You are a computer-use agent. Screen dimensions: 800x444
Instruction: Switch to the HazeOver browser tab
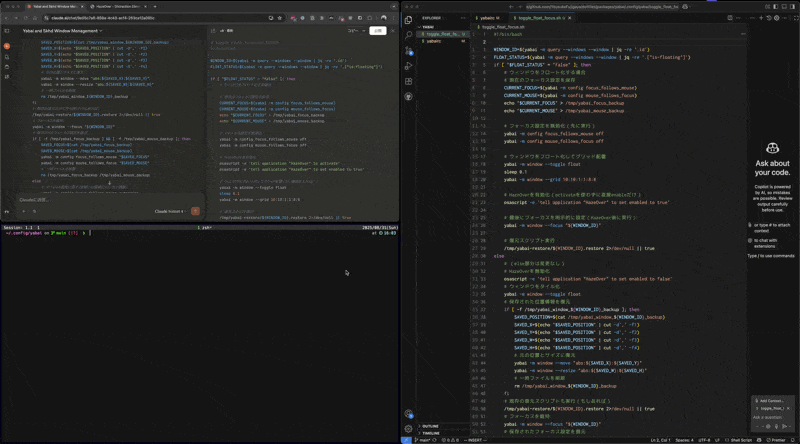(117, 7)
